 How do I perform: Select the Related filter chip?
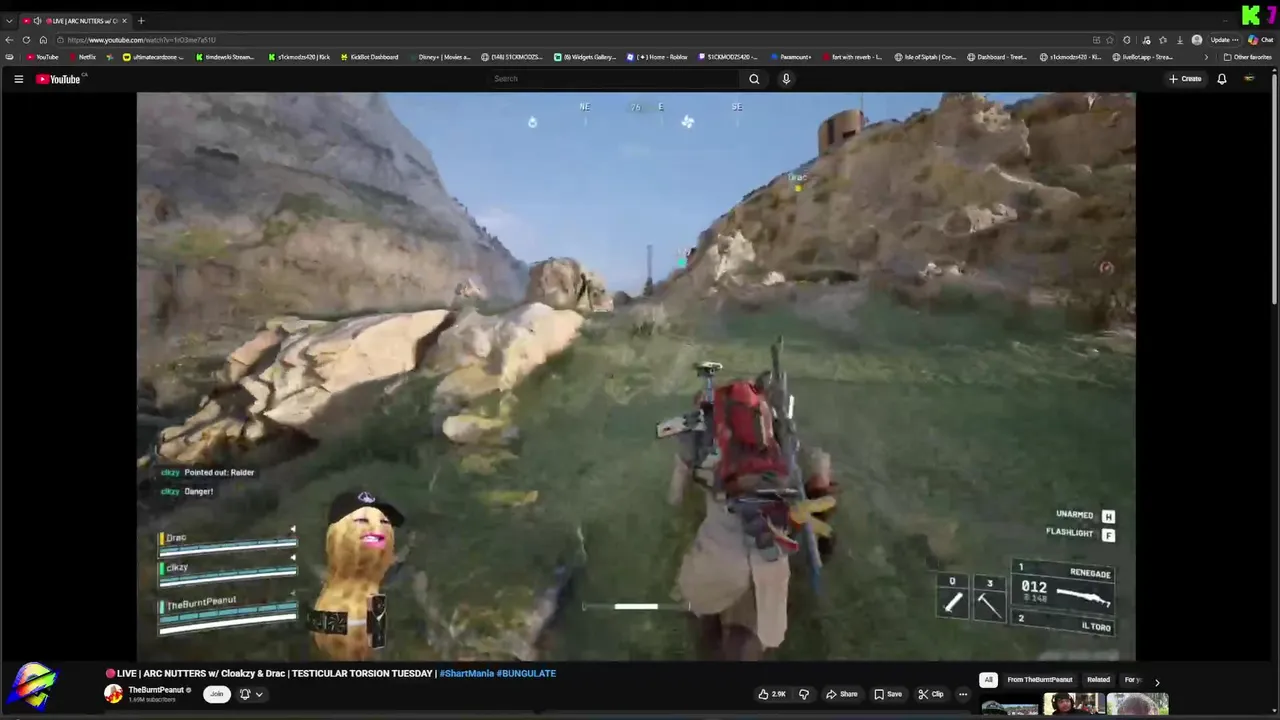pos(1098,680)
